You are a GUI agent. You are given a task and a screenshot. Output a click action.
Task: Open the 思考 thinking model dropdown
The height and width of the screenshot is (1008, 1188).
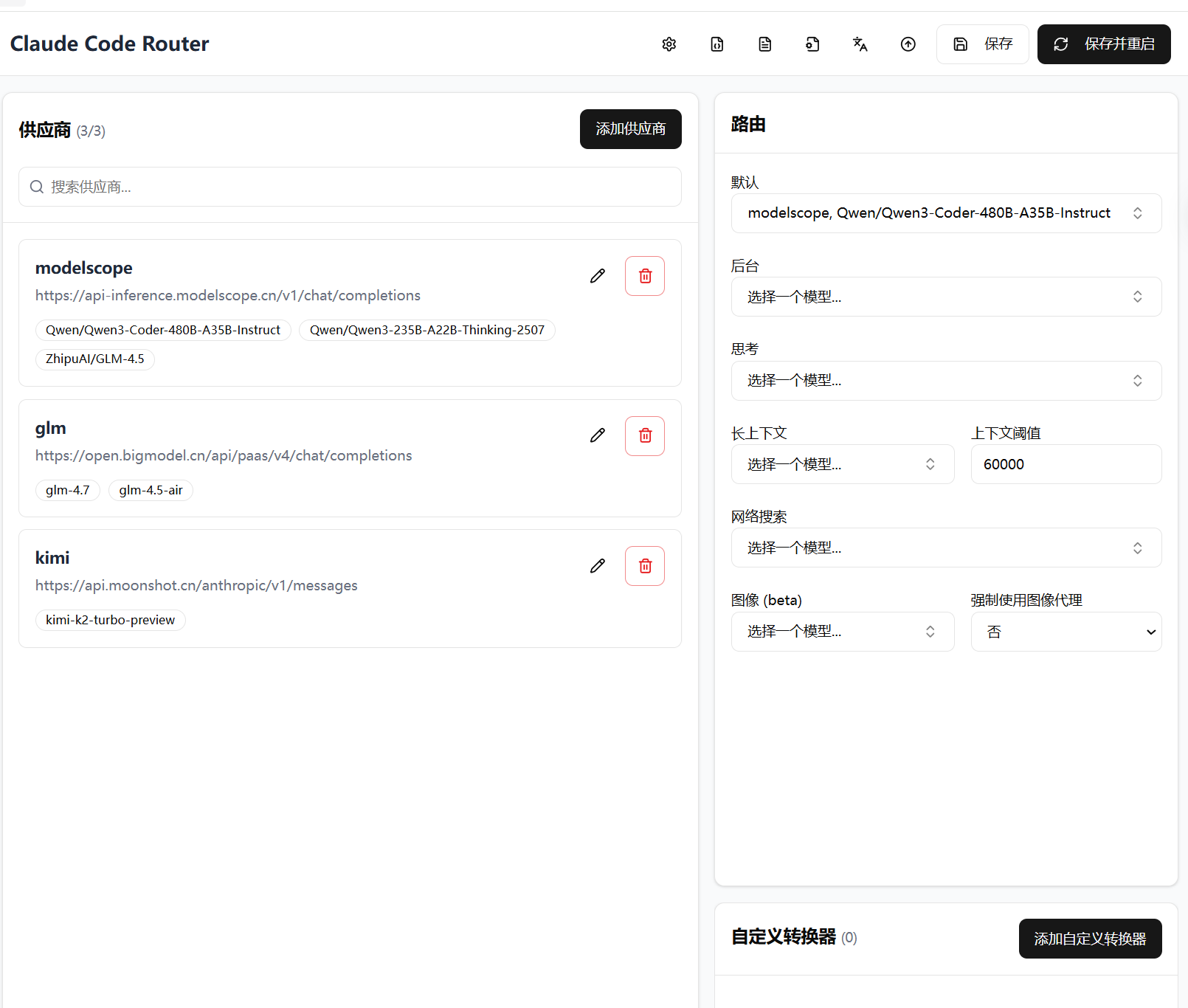click(947, 381)
